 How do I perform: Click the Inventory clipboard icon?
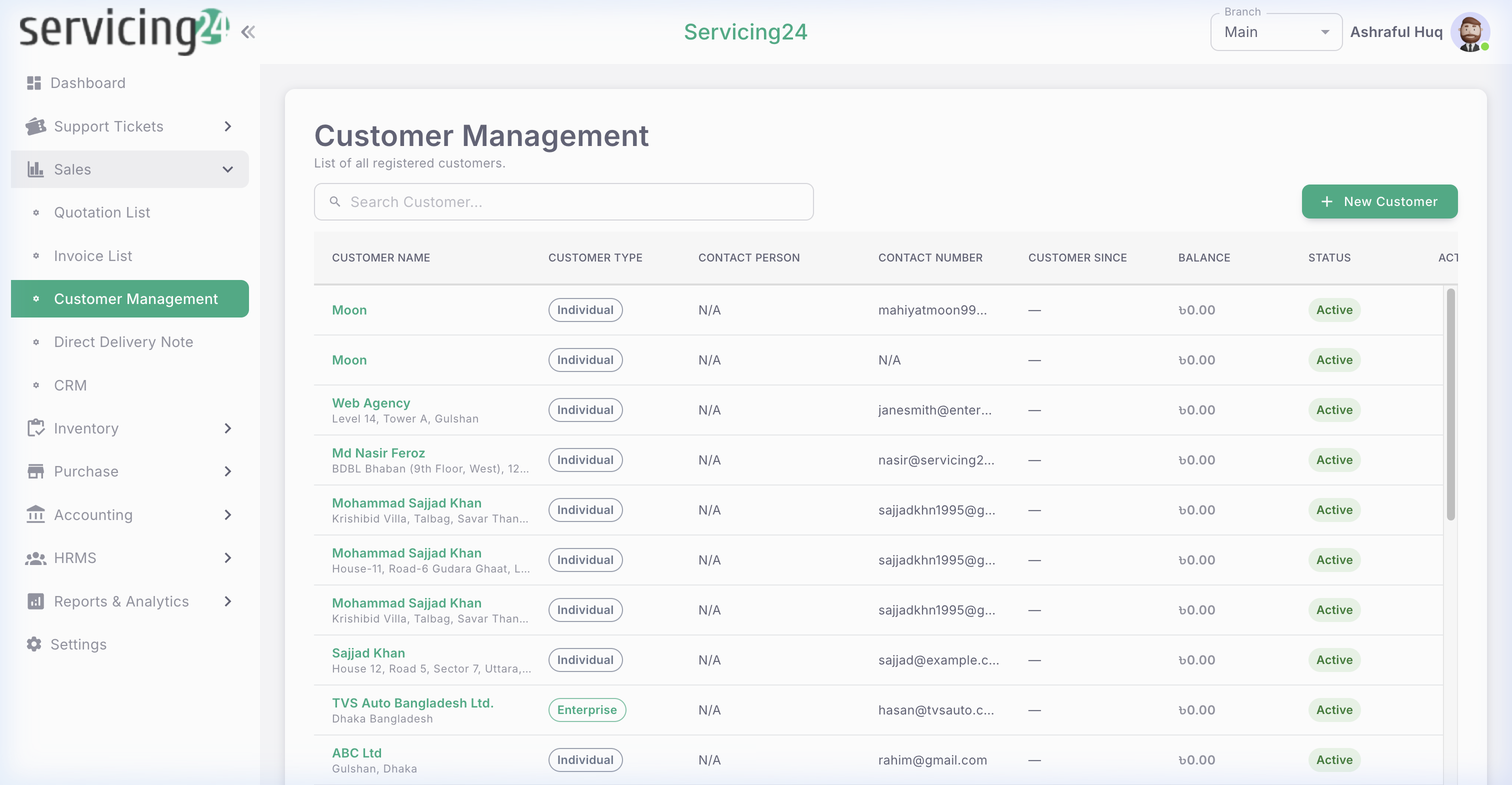(x=36, y=428)
